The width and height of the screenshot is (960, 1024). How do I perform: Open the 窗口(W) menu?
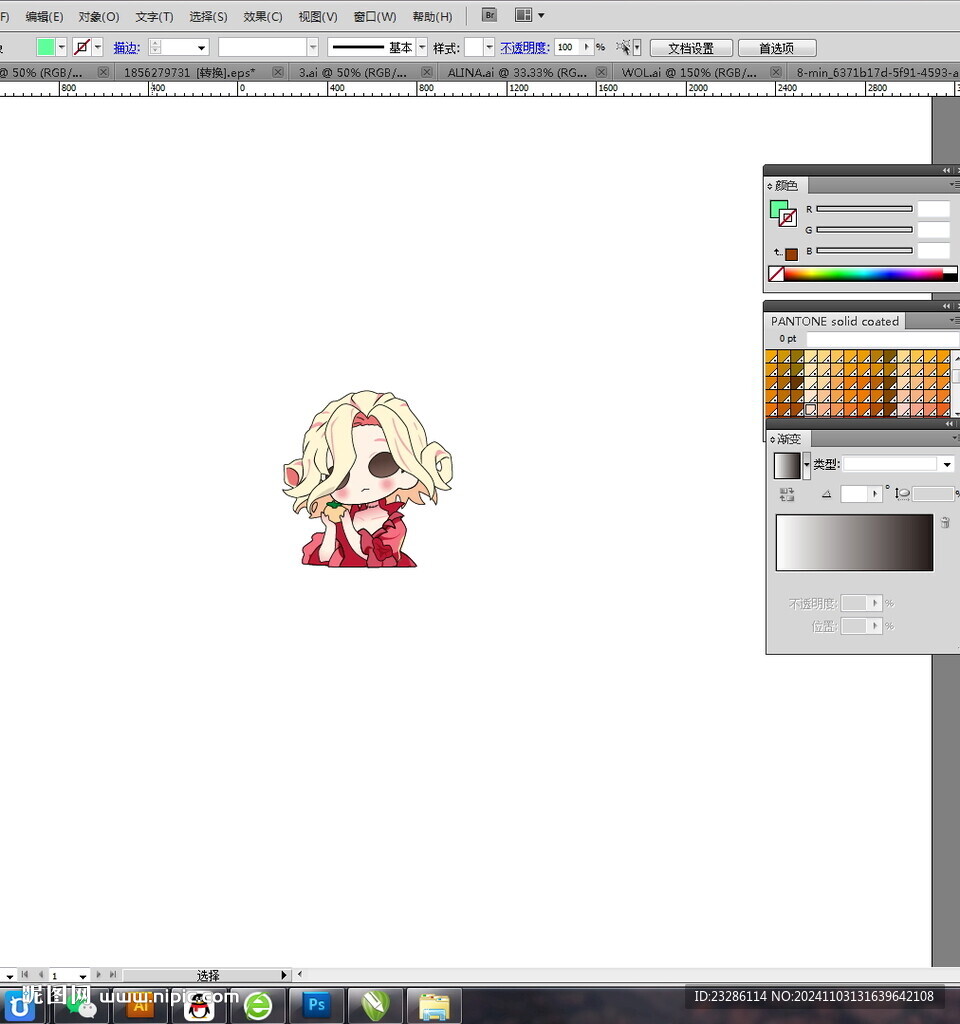click(x=375, y=16)
